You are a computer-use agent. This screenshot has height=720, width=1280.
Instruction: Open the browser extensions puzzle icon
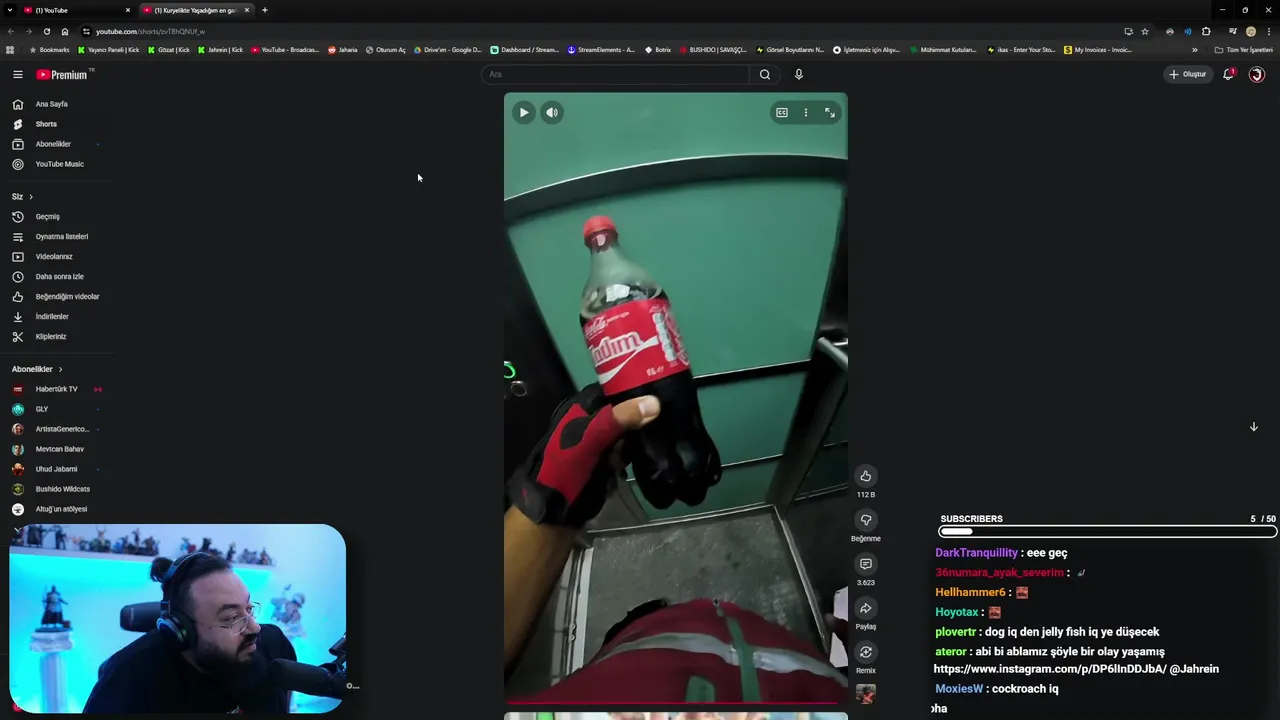pyautogui.click(x=1206, y=31)
